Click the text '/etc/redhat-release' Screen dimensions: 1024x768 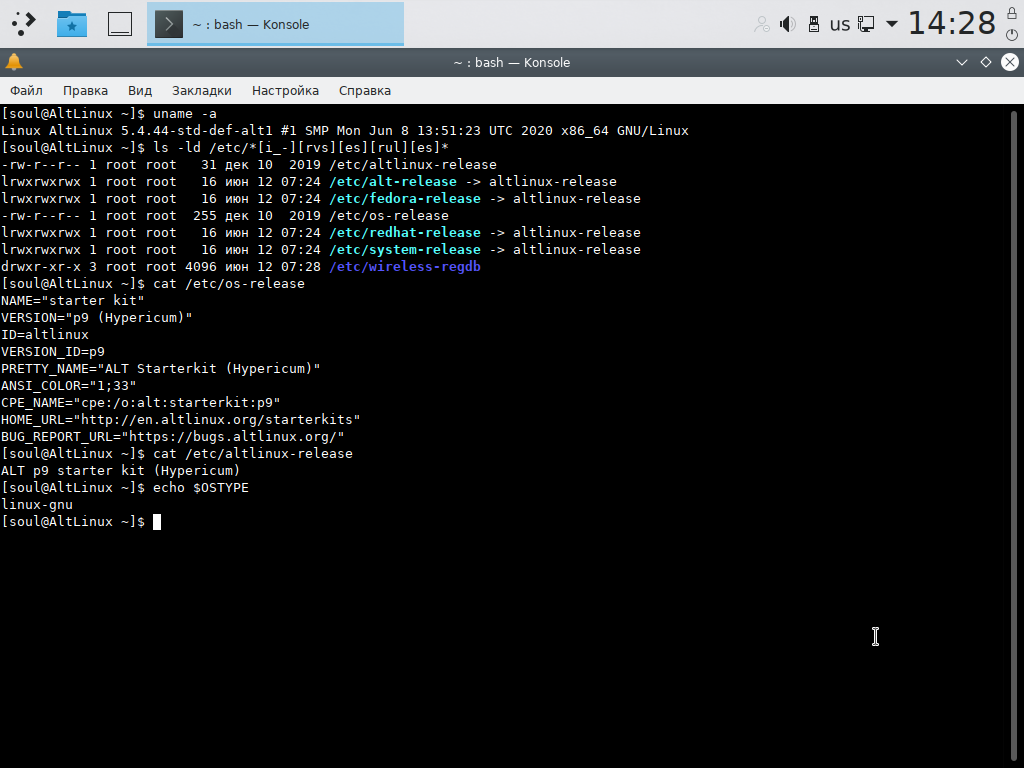(x=405, y=232)
